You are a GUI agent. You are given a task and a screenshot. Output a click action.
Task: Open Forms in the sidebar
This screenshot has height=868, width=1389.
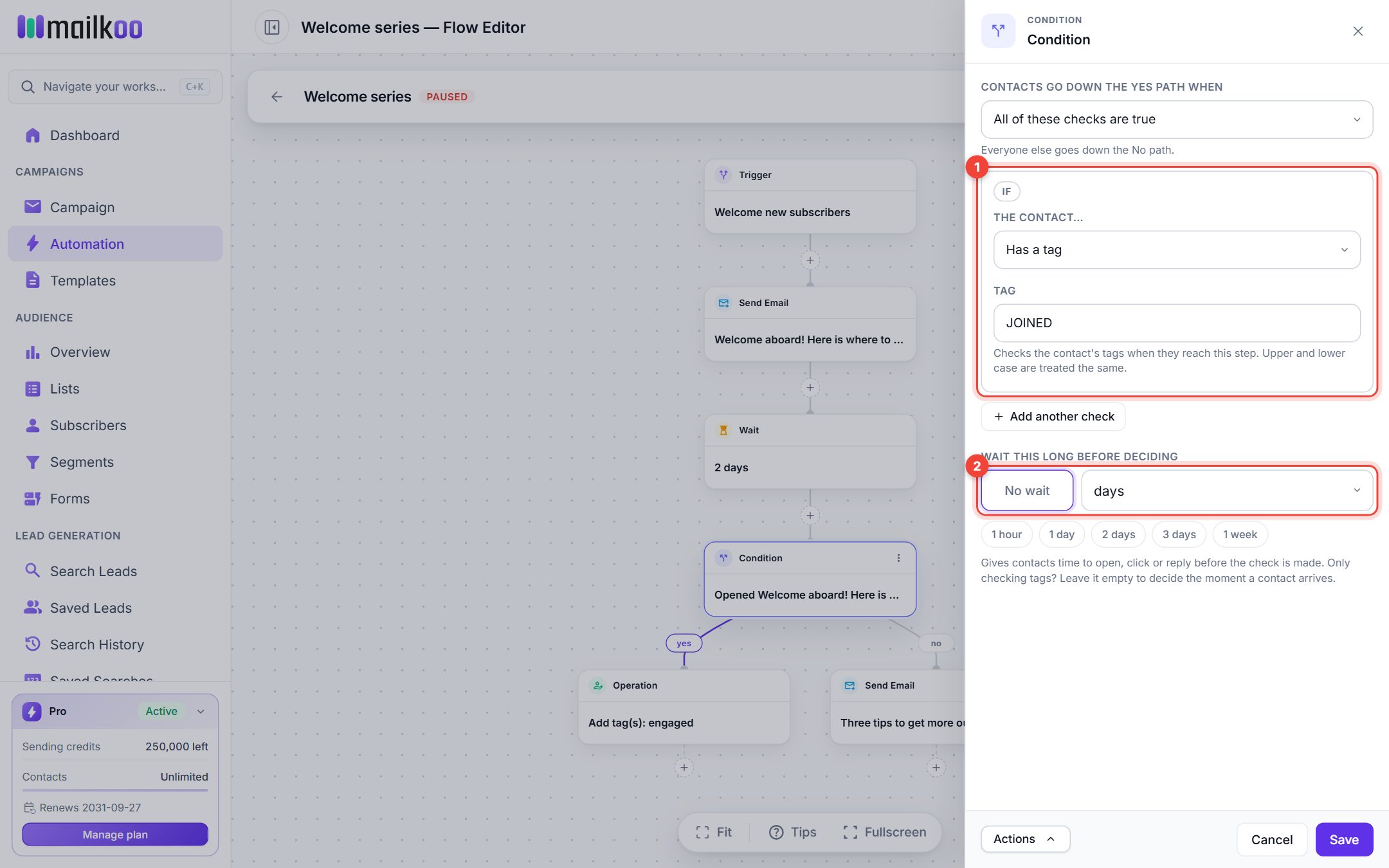click(115, 499)
